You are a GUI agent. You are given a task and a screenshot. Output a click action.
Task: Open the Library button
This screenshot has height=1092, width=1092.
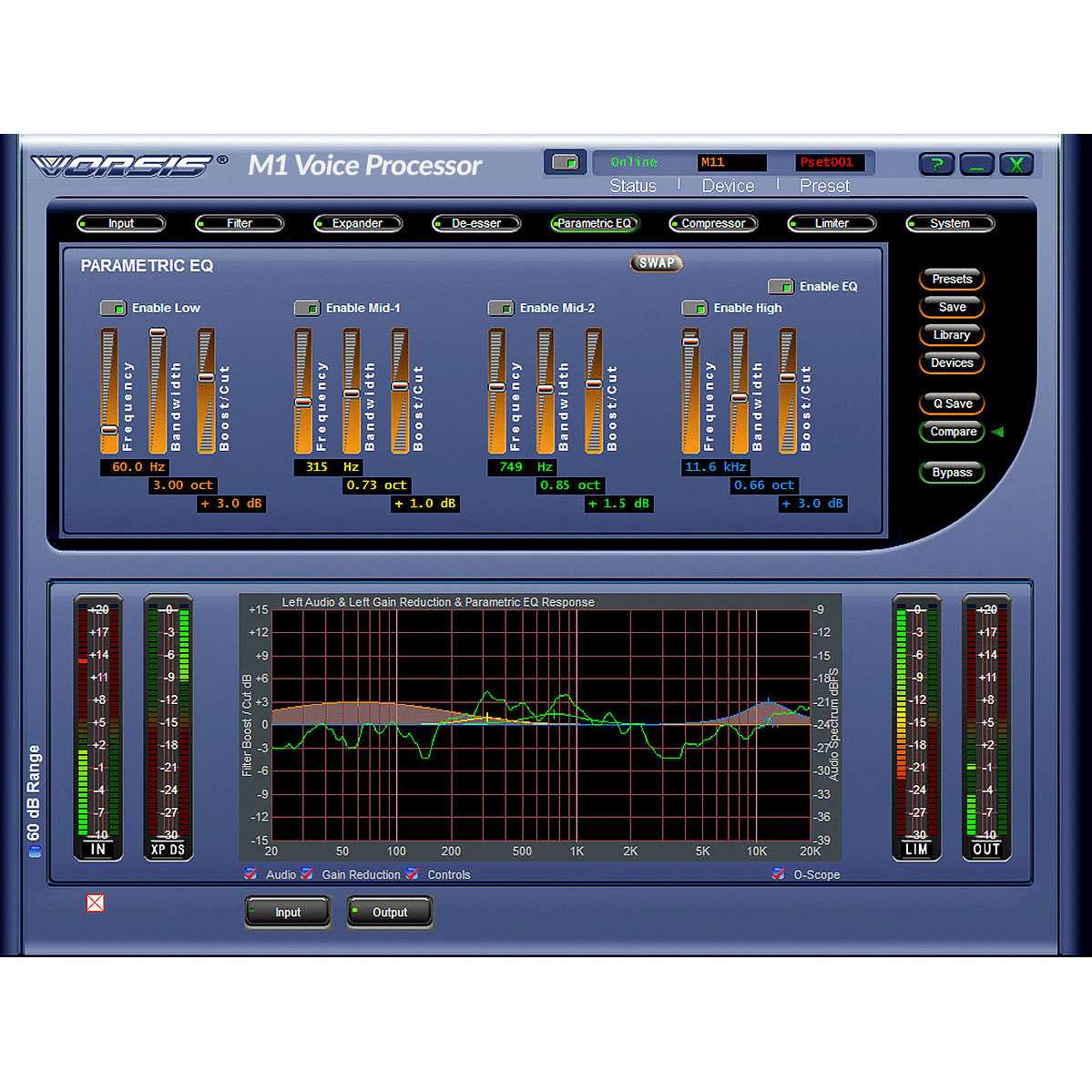click(952, 335)
